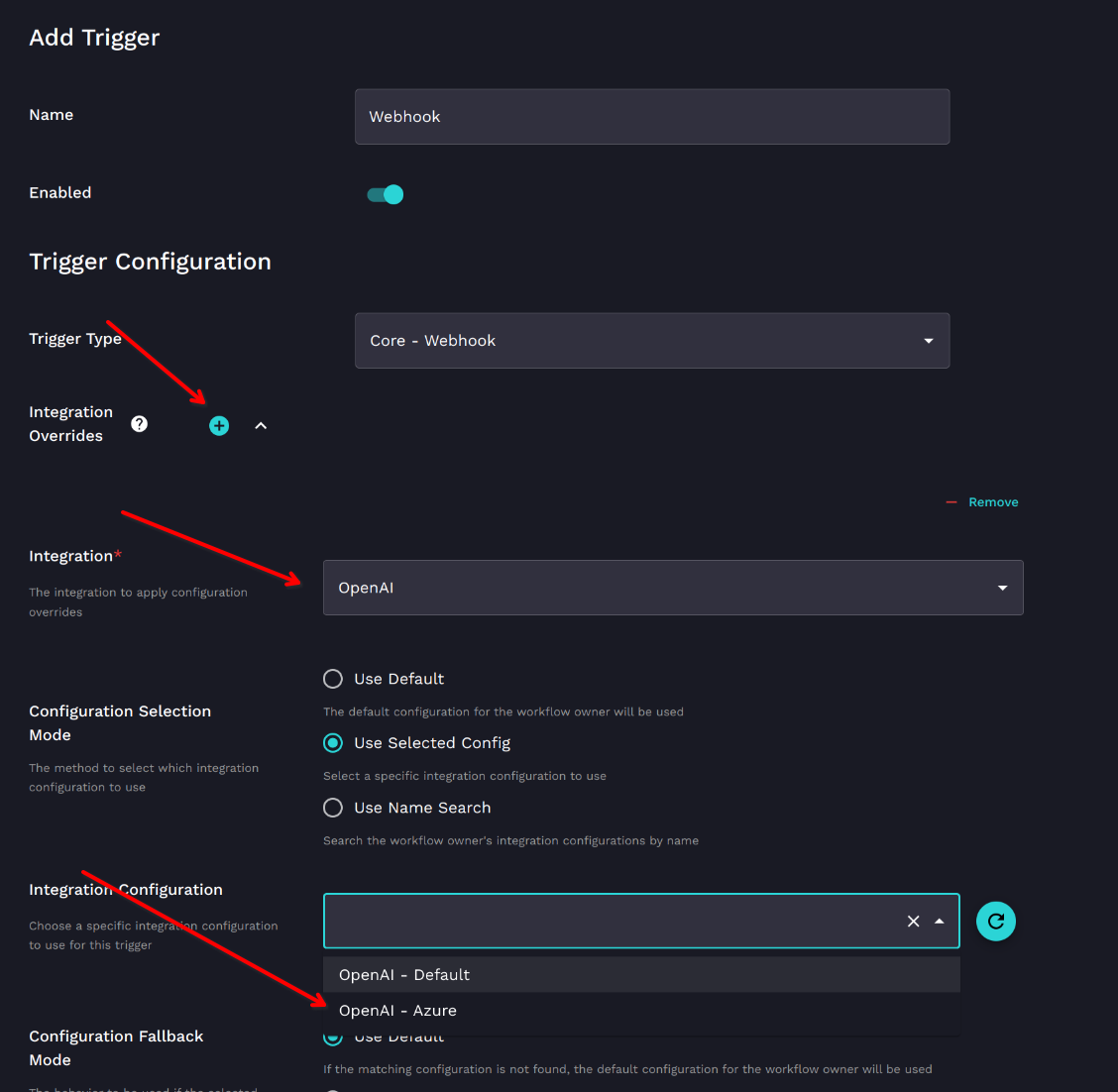Click the red minus icon beside Remove
This screenshot has width=1118, height=1092.
coord(951,502)
